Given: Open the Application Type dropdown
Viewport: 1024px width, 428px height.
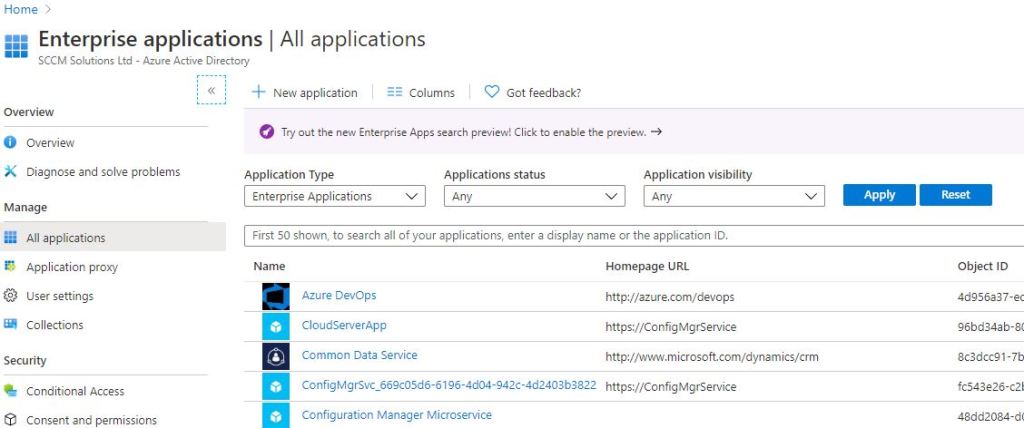Looking at the screenshot, I should [334, 197].
